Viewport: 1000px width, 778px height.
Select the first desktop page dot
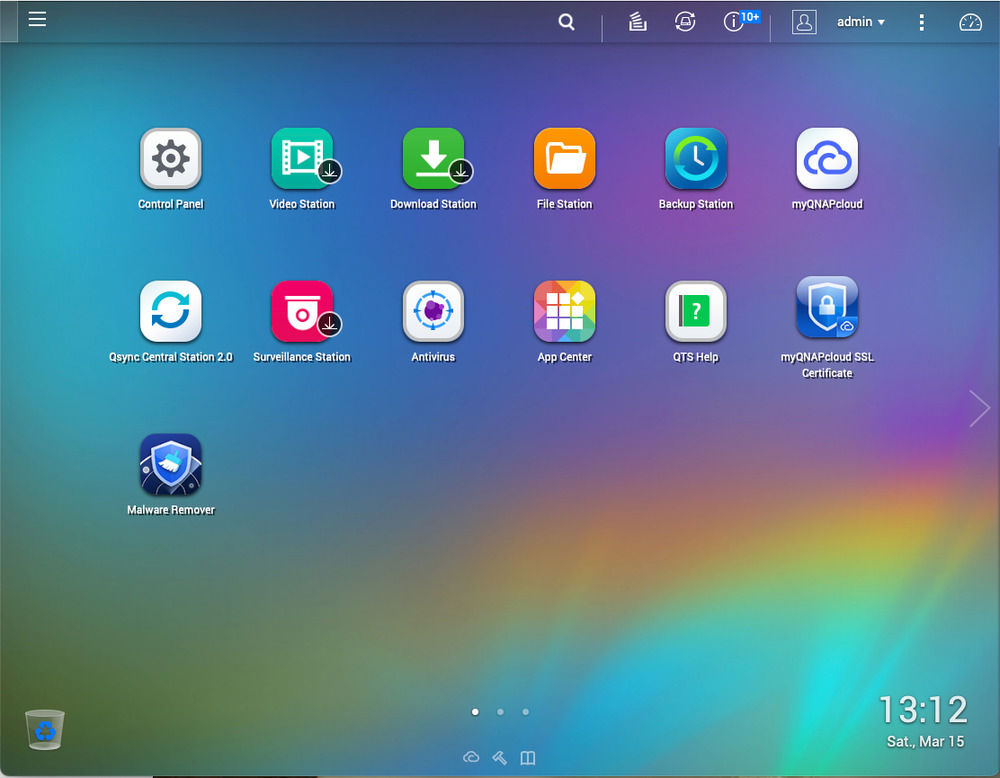click(x=475, y=712)
